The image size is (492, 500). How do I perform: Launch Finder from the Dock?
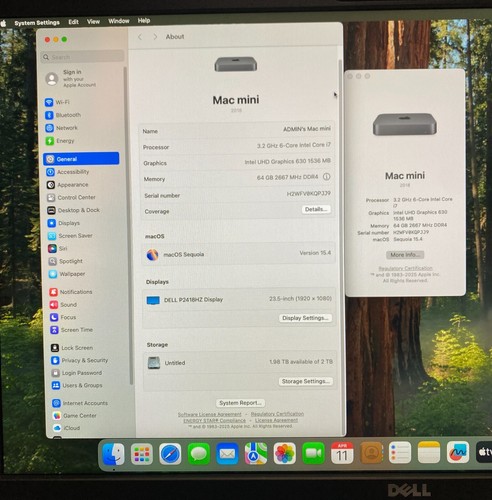click(x=113, y=454)
